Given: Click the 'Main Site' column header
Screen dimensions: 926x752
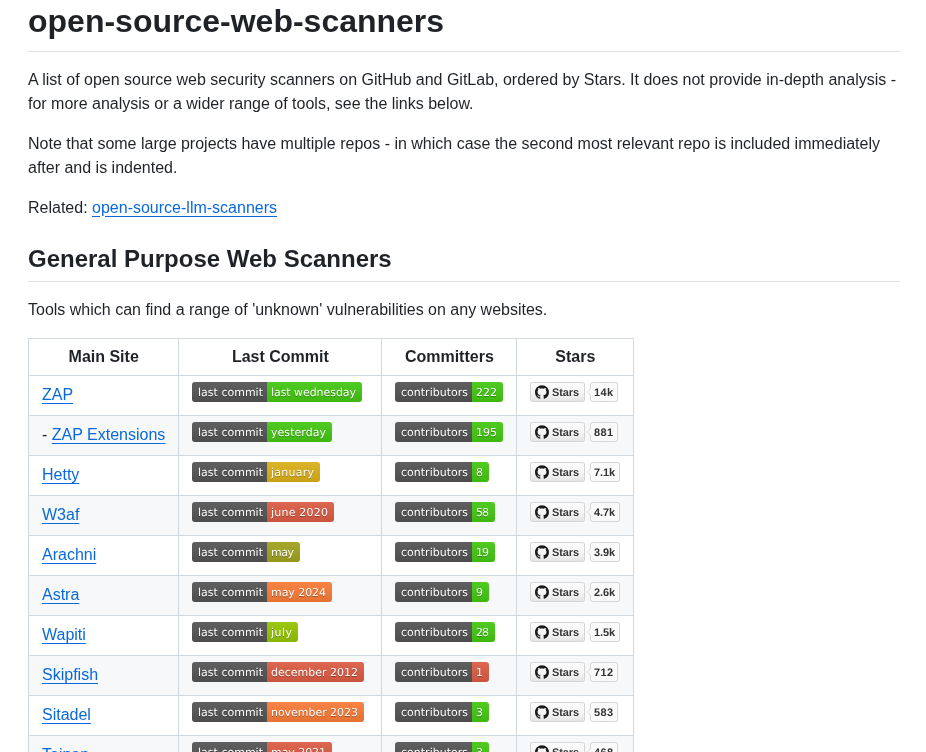Looking at the screenshot, I should point(103,357).
